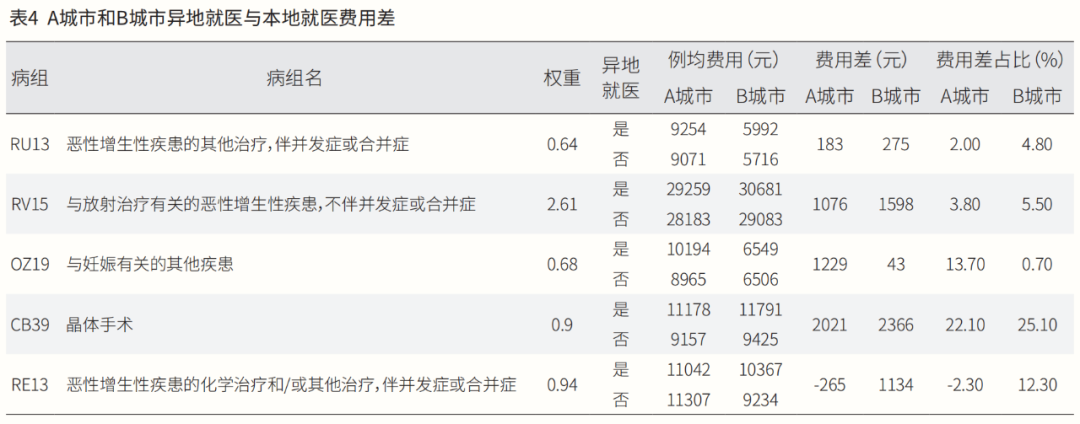Select the 权重 column header

[562, 78]
